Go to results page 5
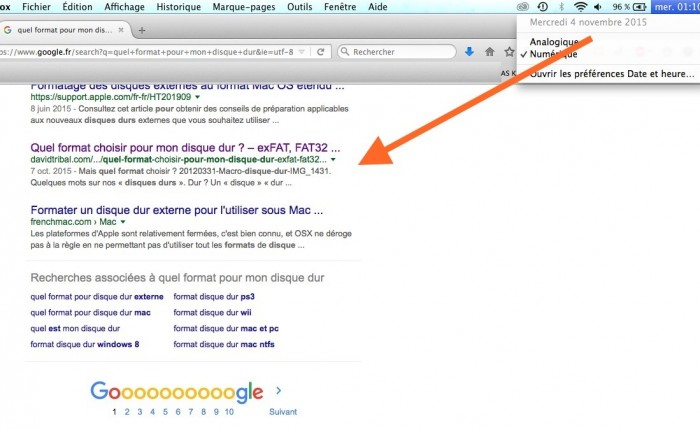The image size is (700, 430). (x=165, y=412)
